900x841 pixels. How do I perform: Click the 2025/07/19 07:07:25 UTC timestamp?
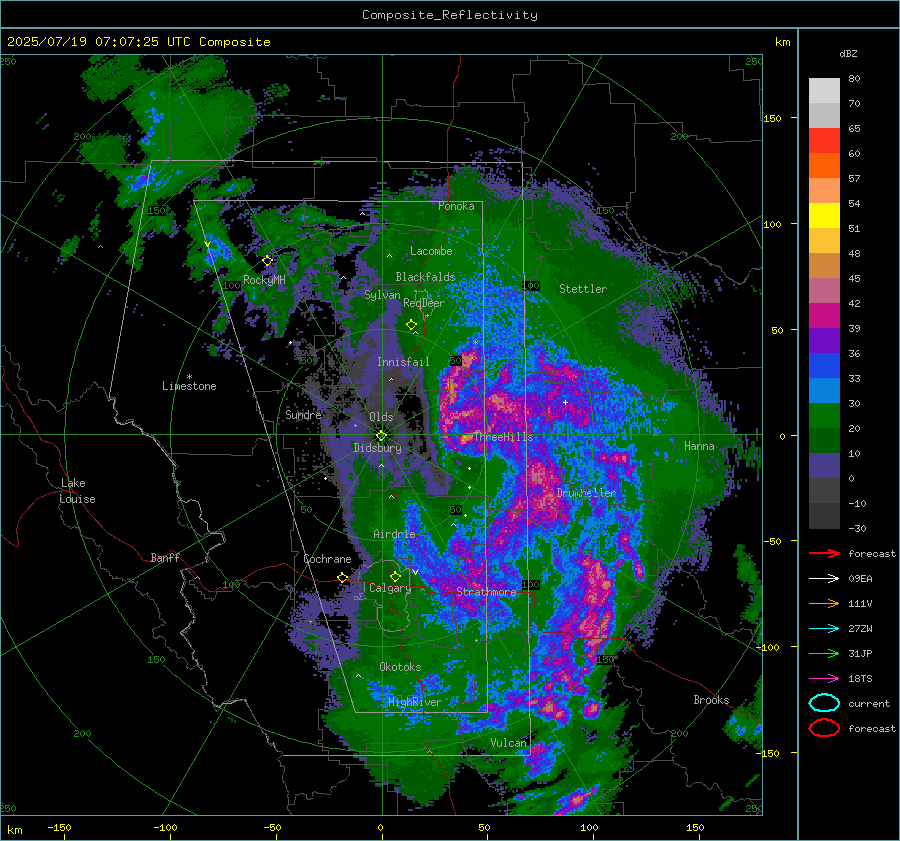[x=99, y=42]
